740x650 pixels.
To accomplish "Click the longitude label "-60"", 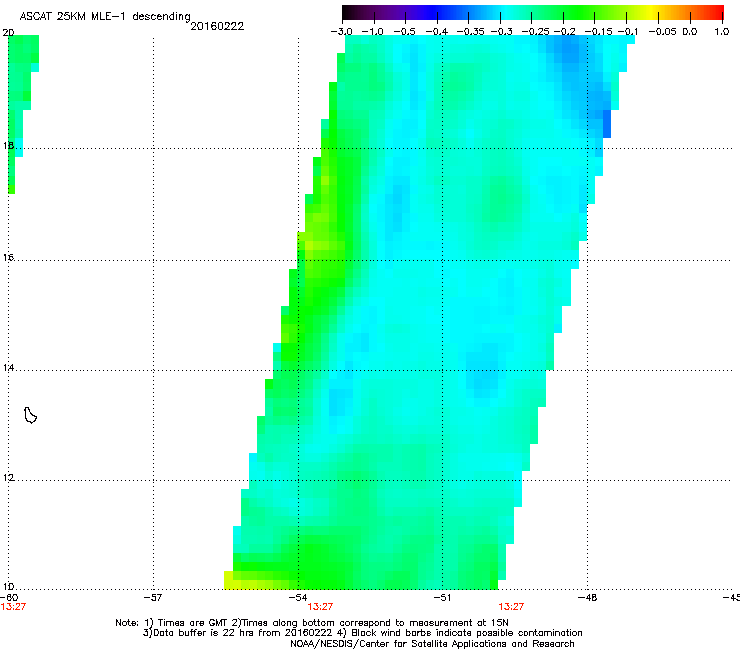I will 9,598.
